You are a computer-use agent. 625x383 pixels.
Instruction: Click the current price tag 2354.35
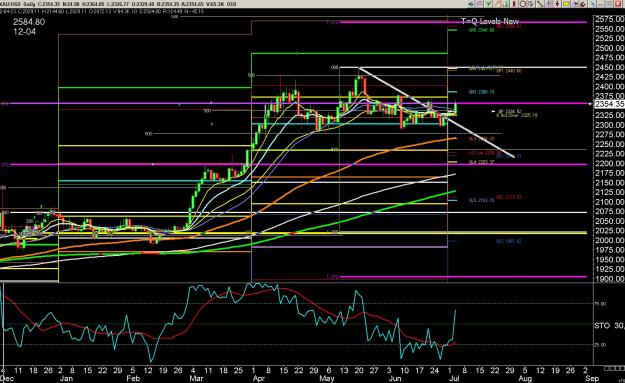[x=609, y=104]
